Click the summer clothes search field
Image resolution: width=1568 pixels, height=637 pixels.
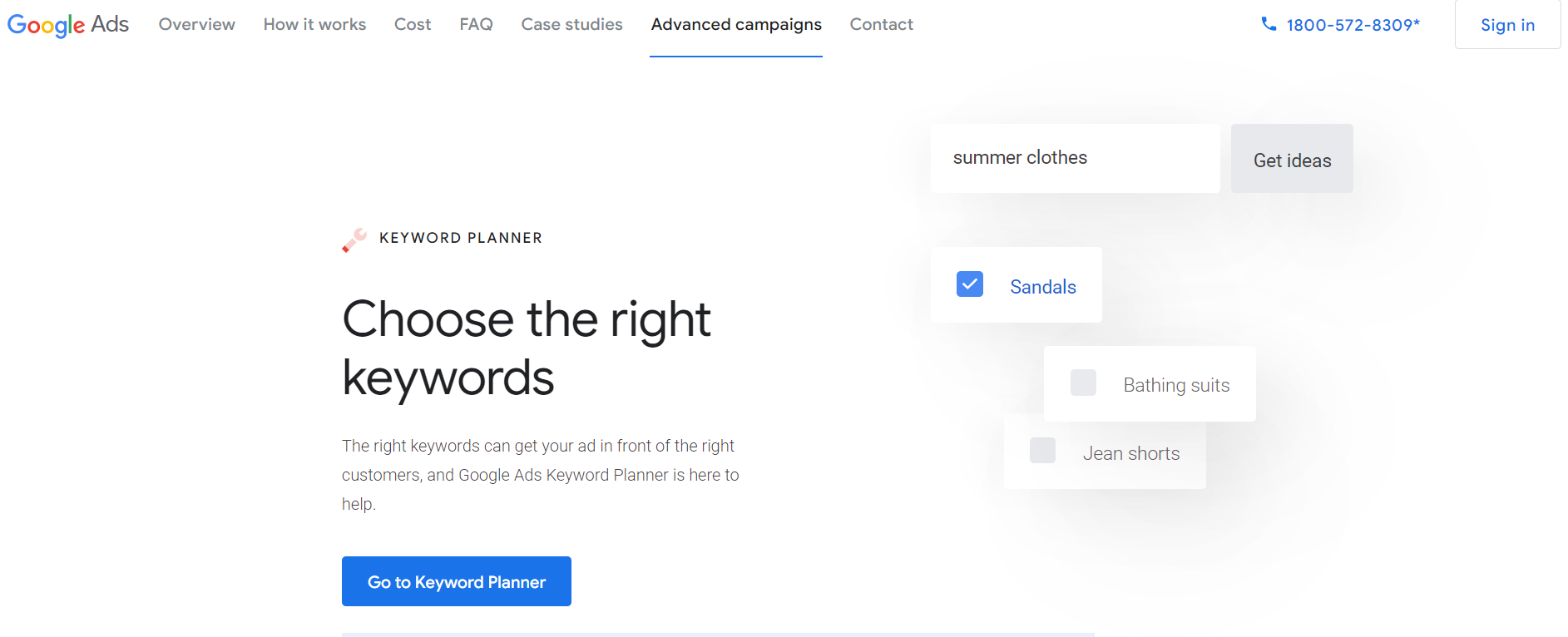click(1075, 159)
